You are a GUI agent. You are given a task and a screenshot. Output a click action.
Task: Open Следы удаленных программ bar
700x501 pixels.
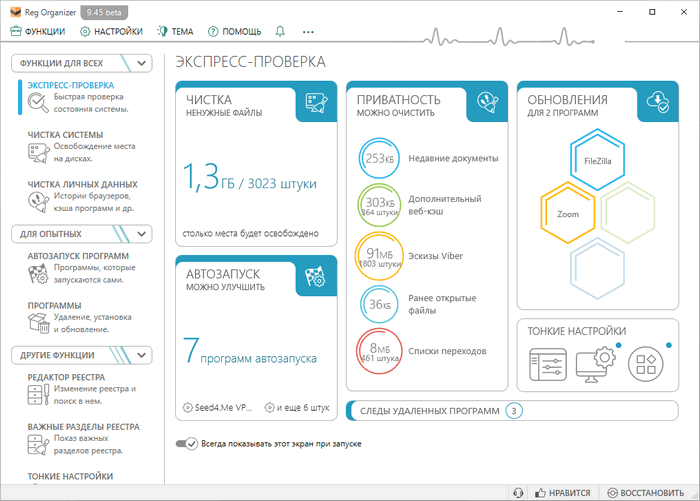pyautogui.click(x=512, y=411)
